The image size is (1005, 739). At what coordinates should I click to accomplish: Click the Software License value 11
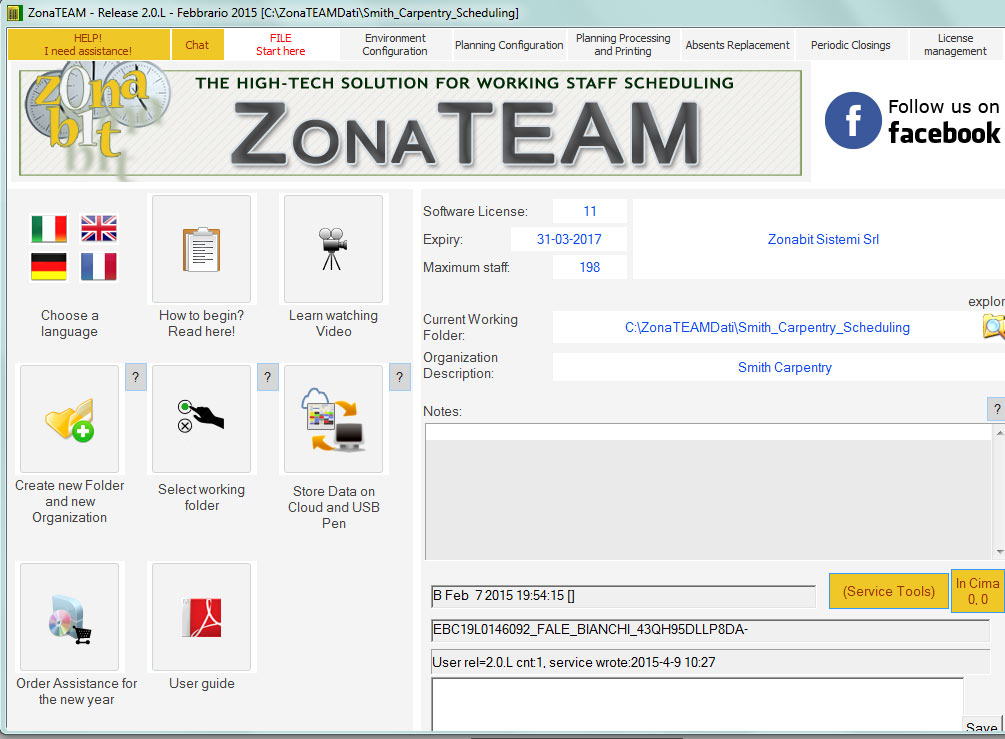(590, 211)
